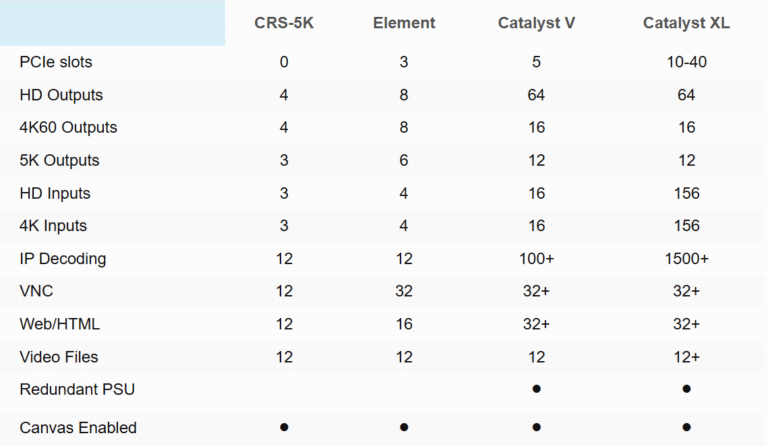The image size is (768, 446).
Task: Click the HD Outputs row label
Action: (x=61, y=95)
